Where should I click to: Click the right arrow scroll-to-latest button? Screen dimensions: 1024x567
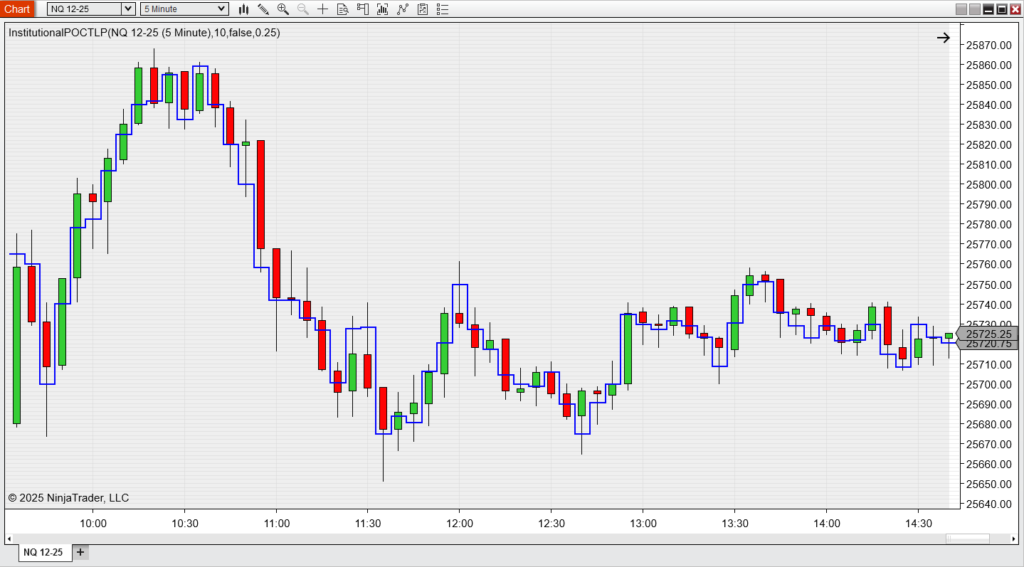[x=943, y=38]
